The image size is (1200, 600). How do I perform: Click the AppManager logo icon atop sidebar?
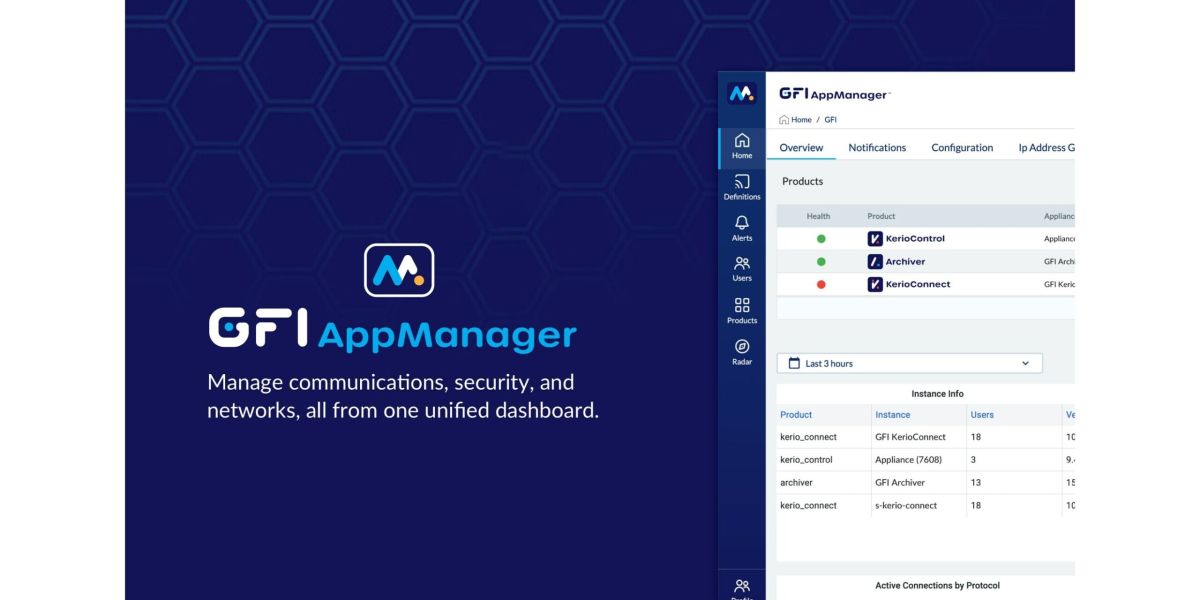click(741, 93)
